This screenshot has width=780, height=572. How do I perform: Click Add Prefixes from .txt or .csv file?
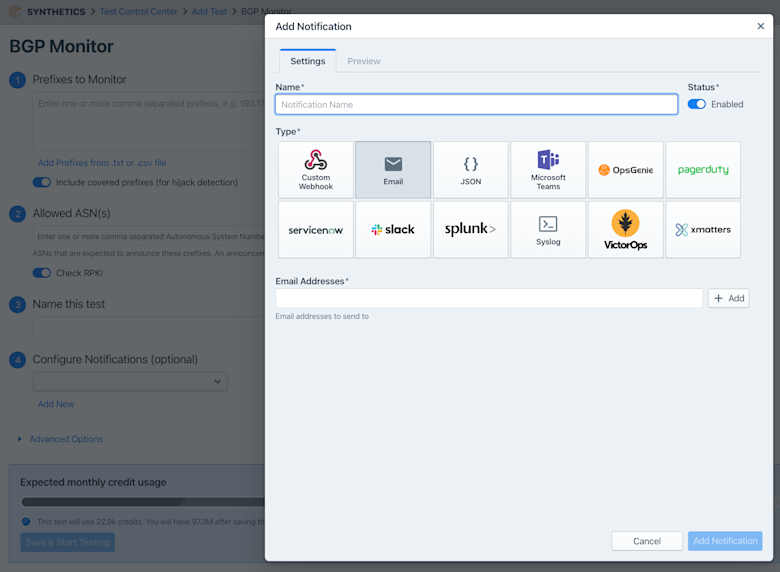pyautogui.click(x=102, y=163)
